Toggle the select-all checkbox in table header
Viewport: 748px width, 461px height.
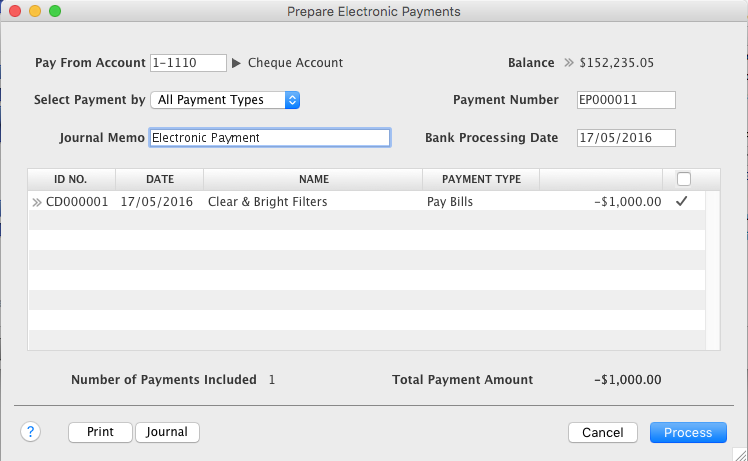(684, 179)
